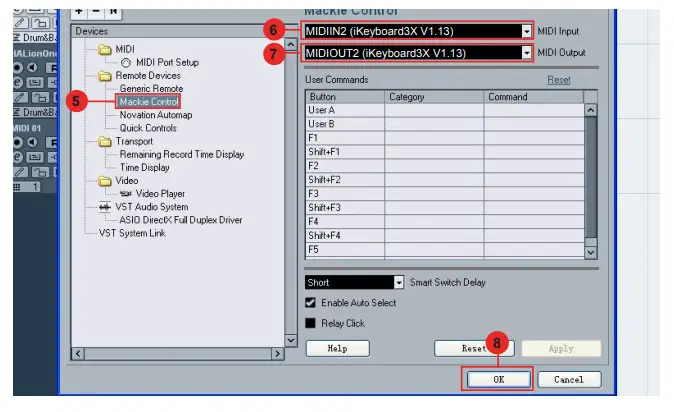Click the MIDI Port Setup round icon

(x=126, y=63)
